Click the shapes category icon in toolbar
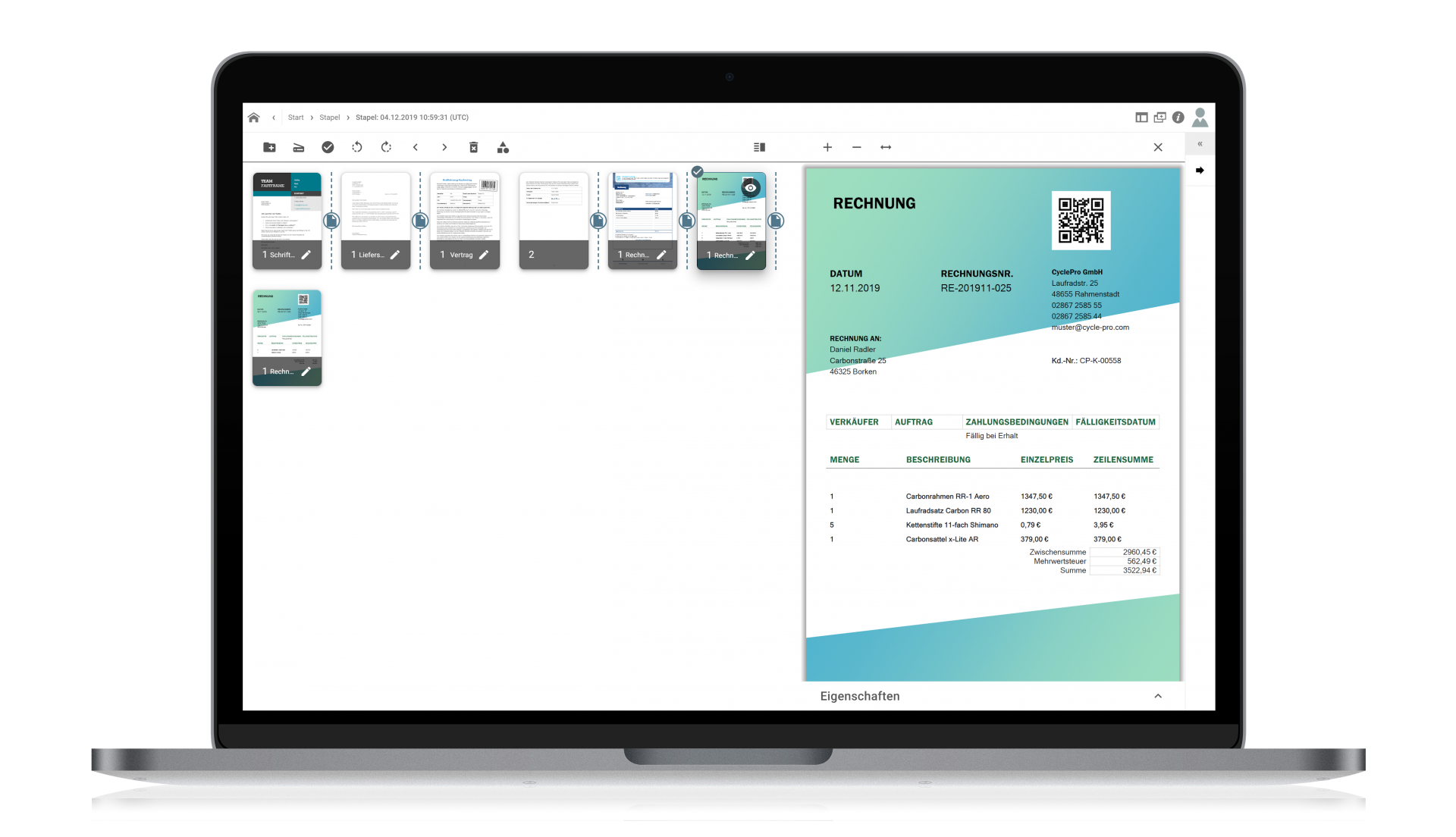 [503, 147]
